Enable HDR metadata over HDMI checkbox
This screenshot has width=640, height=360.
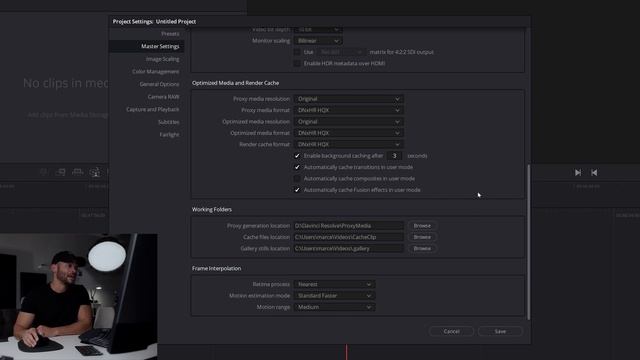(x=297, y=63)
